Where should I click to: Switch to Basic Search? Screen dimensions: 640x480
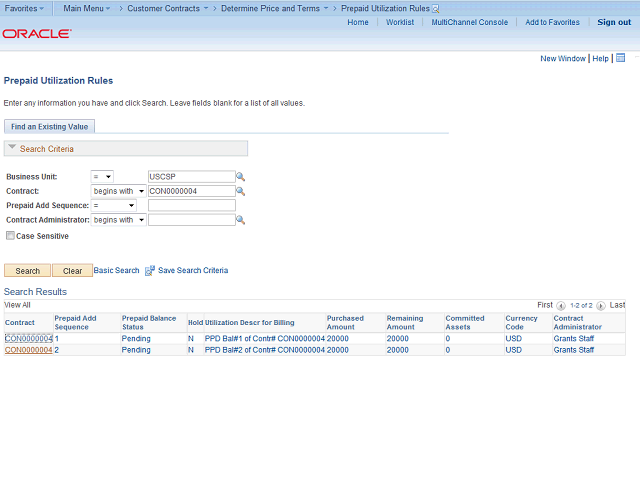pos(116,270)
